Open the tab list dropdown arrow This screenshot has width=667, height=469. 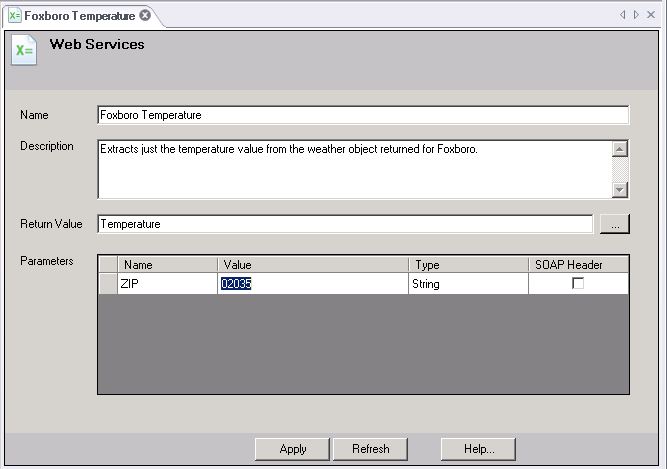650,15
